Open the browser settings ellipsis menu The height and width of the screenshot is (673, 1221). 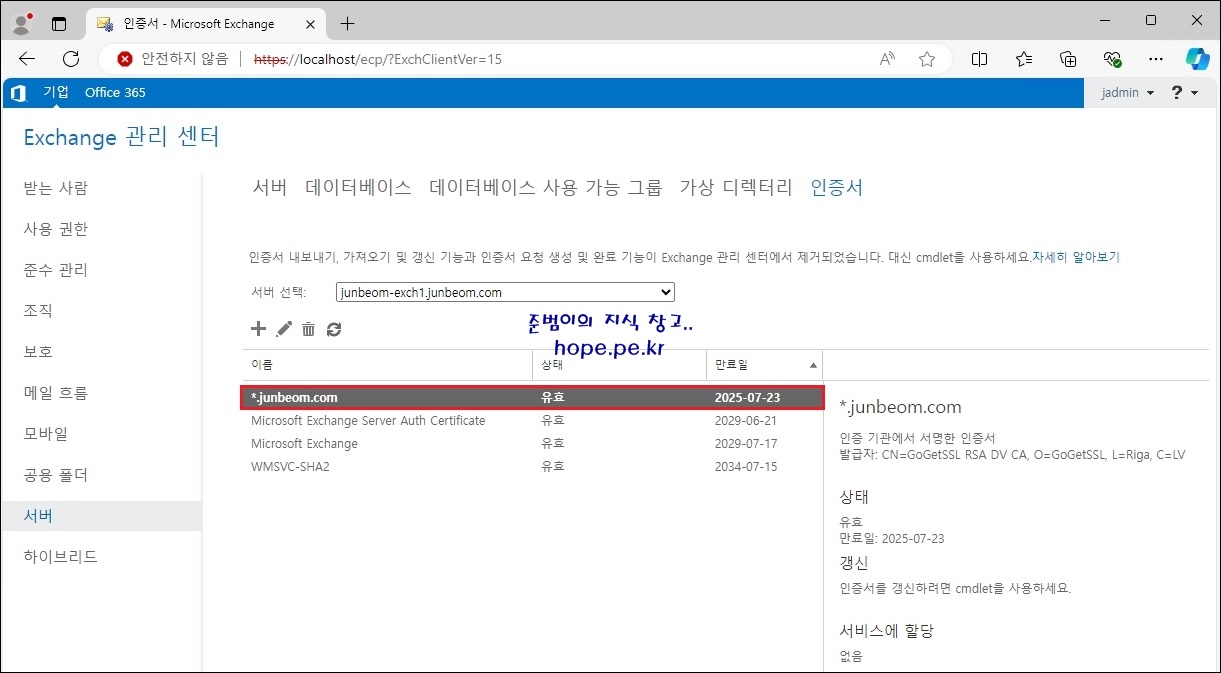coord(1156,59)
